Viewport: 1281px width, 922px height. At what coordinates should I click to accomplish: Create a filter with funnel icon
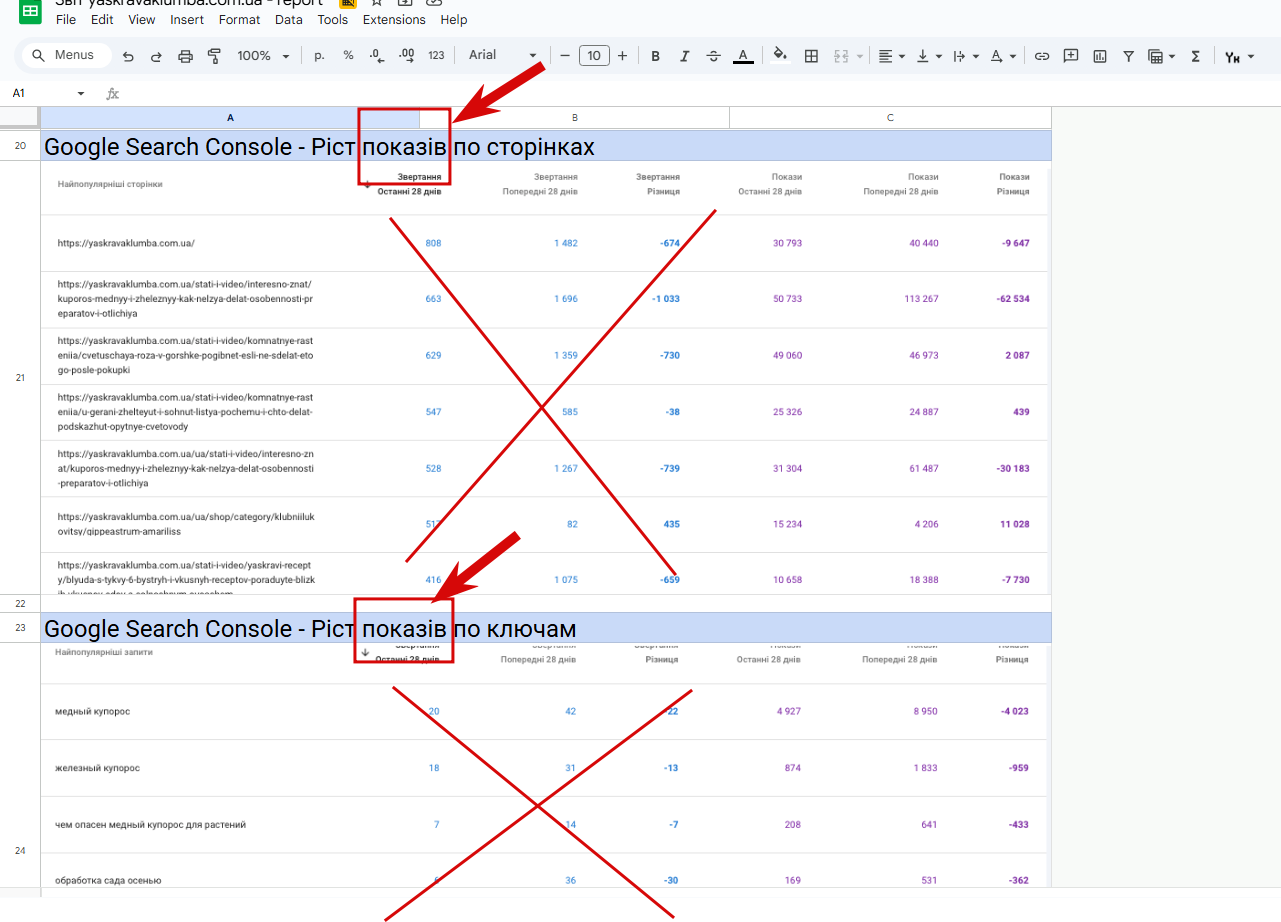click(1128, 56)
